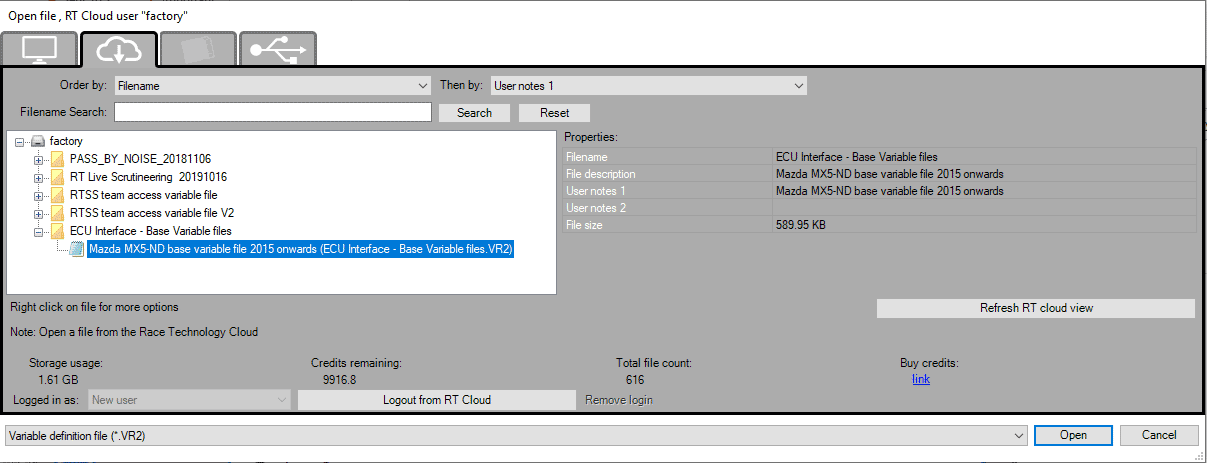The height and width of the screenshot is (463, 1207).
Task: Reset the filename search
Action: pos(554,113)
